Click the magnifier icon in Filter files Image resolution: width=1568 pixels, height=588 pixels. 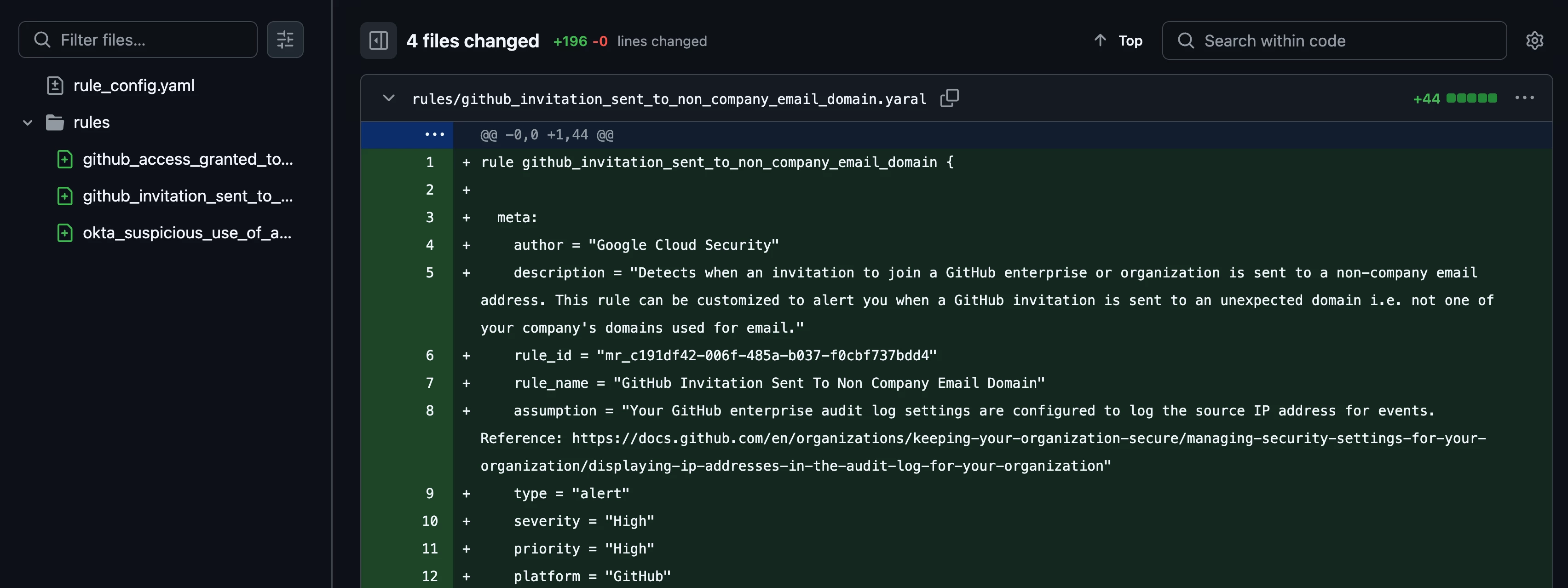(x=42, y=40)
